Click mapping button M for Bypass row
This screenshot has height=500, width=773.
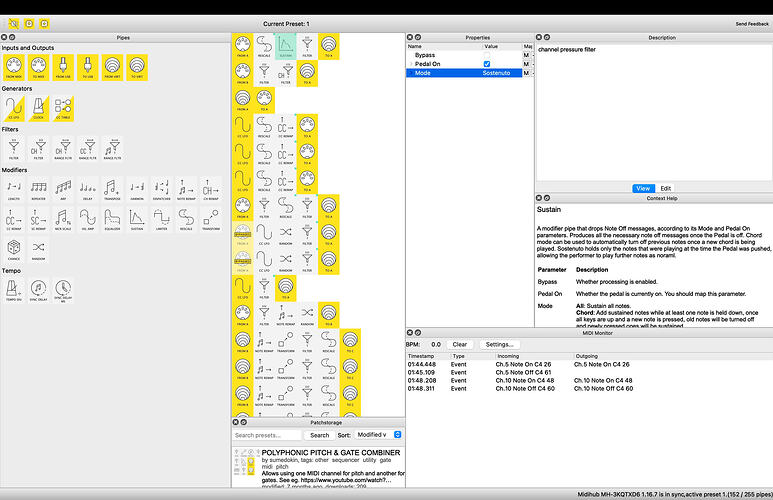pyautogui.click(x=526, y=55)
